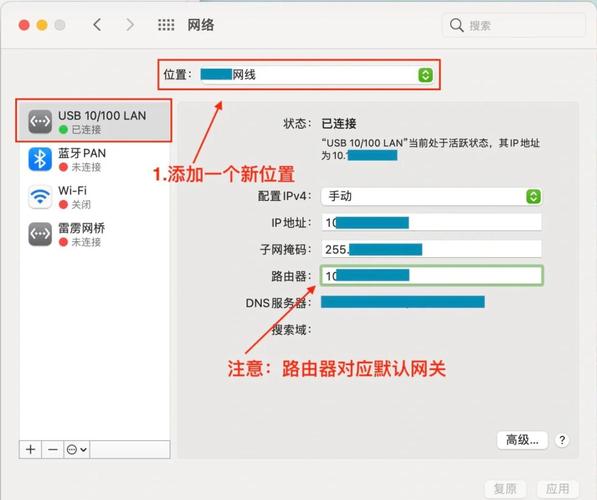Go forward with the right chevron

click(130, 25)
